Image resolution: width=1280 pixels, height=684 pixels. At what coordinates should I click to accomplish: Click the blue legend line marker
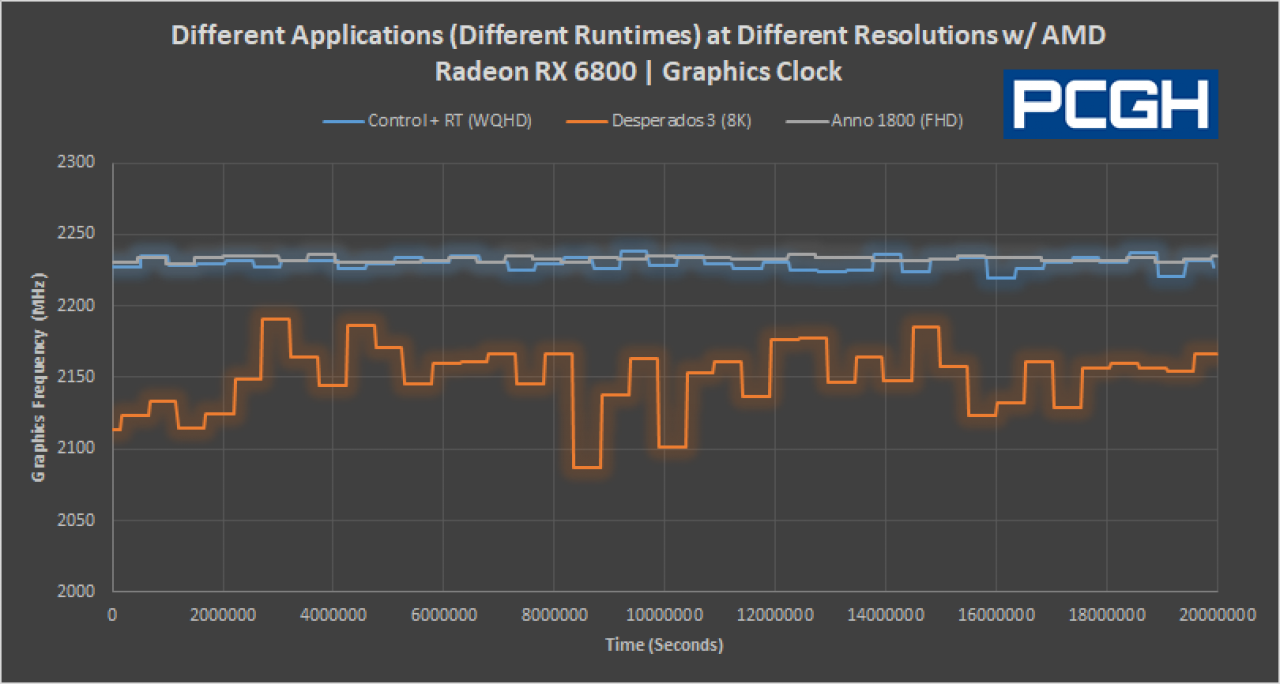pos(343,121)
